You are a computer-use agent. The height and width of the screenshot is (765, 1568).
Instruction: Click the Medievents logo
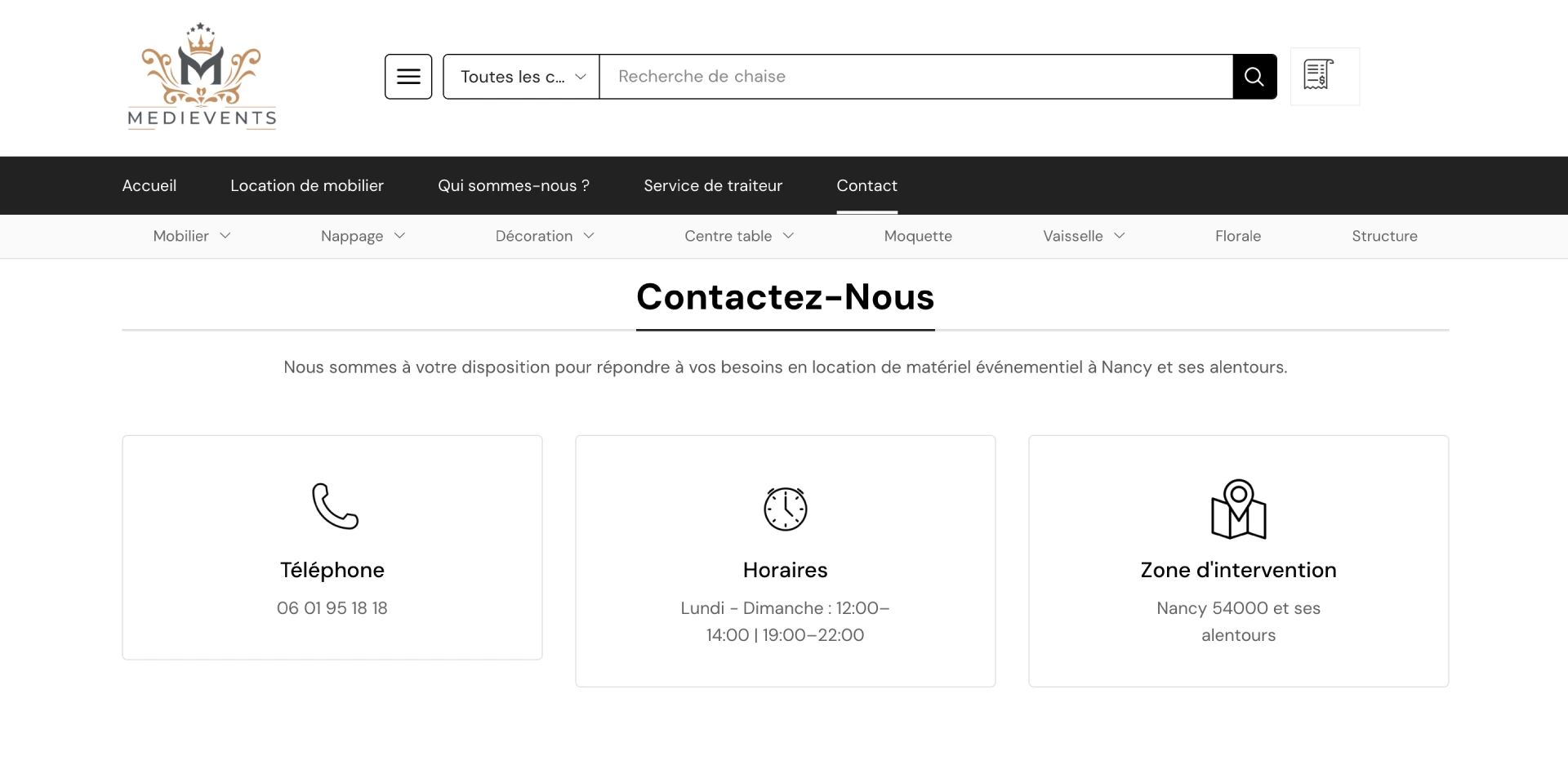pos(202,76)
